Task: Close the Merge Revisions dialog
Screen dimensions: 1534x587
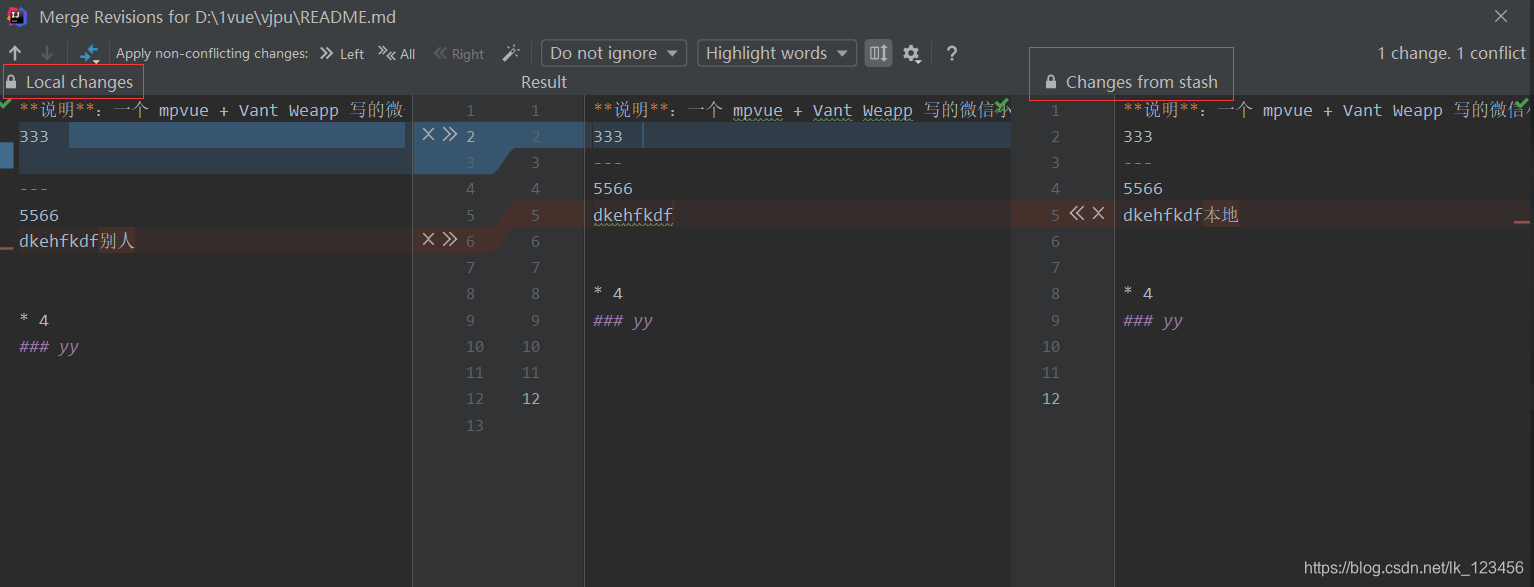Action: [x=1501, y=16]
